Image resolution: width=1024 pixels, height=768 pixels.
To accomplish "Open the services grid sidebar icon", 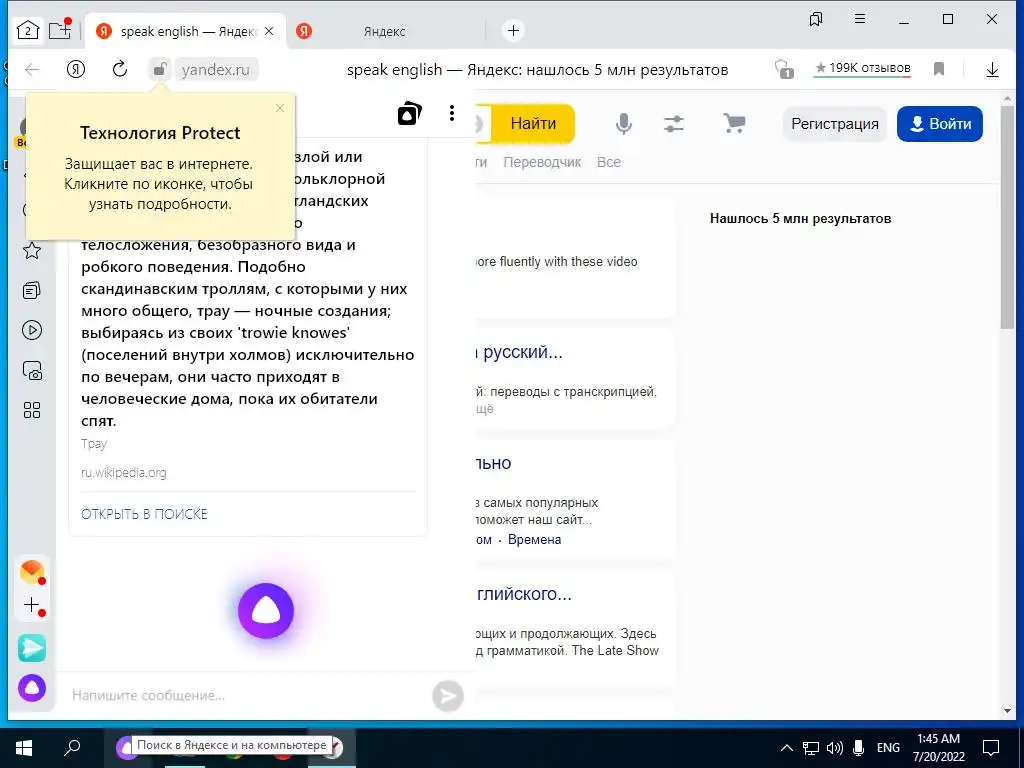I will click(32, 410).
